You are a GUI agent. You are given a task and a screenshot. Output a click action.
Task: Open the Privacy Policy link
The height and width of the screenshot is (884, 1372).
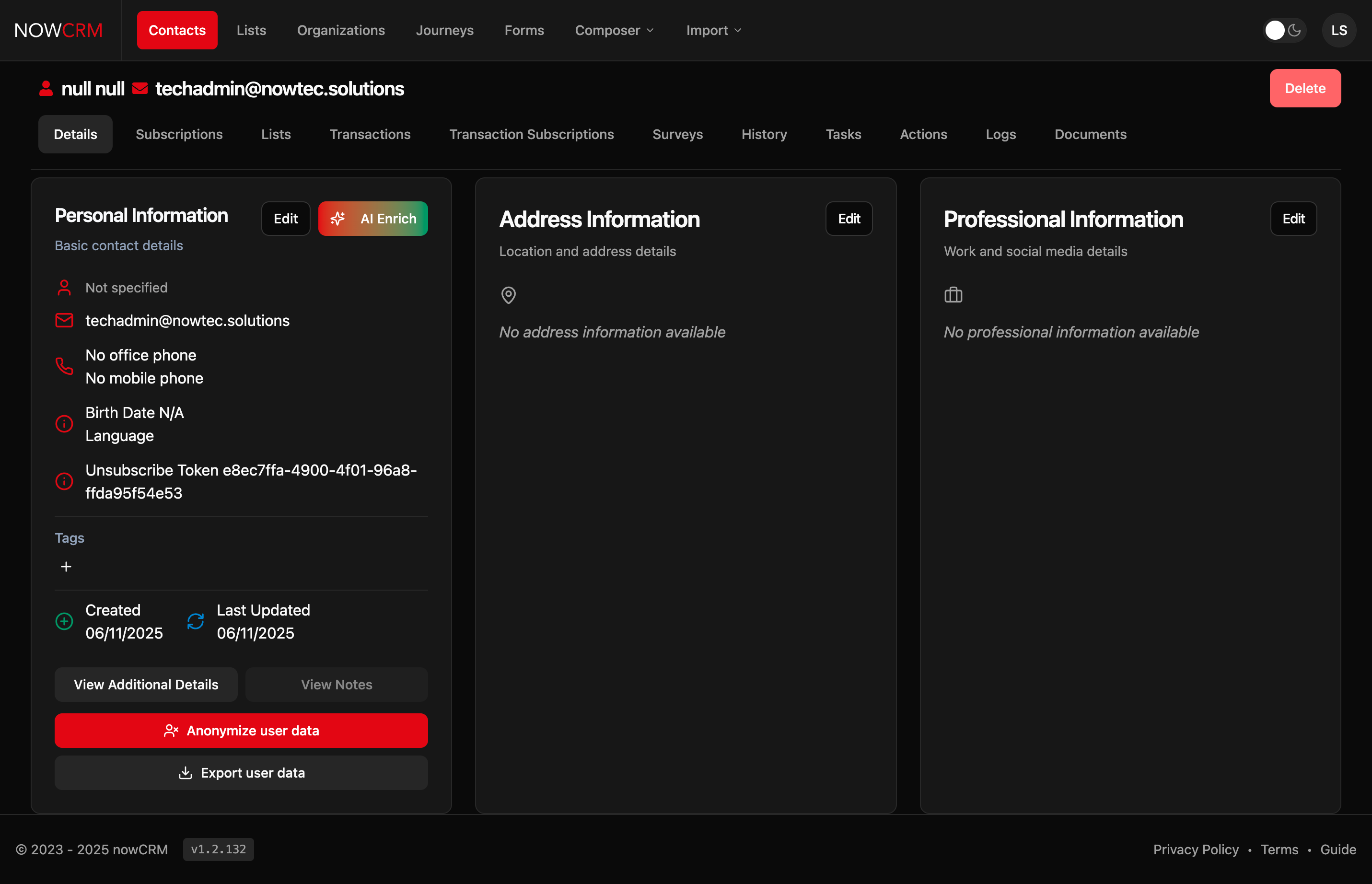(x=1196, y=849)
